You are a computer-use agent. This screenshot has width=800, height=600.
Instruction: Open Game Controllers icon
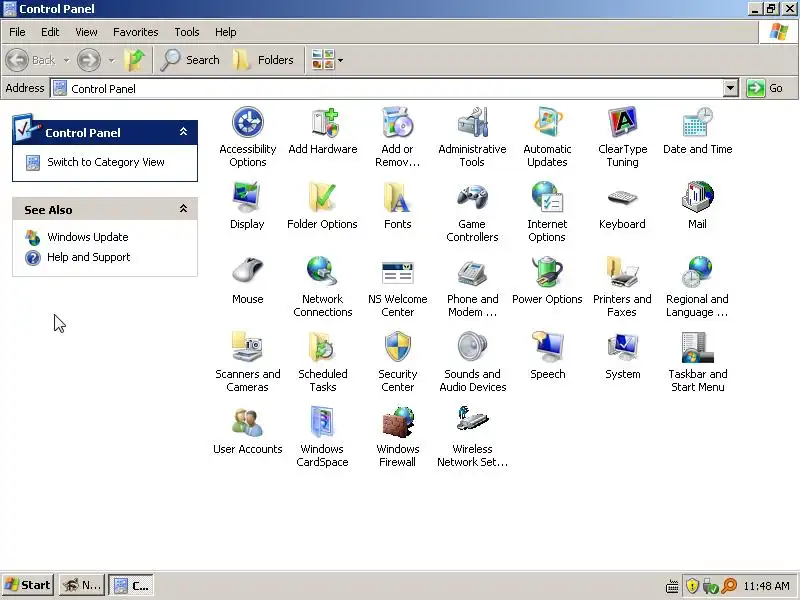(x=472, y=198)
